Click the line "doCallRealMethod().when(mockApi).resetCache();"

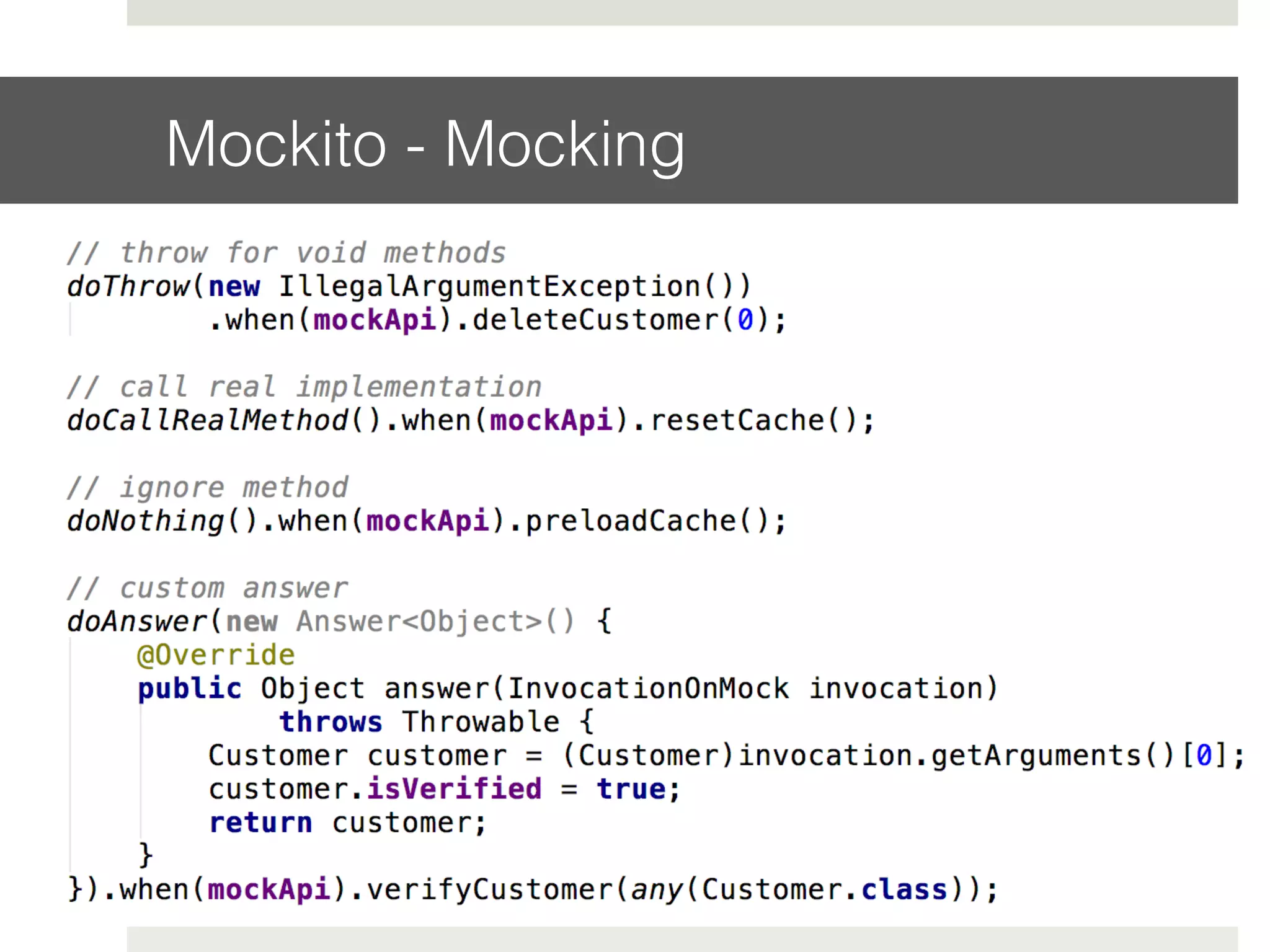471,421
